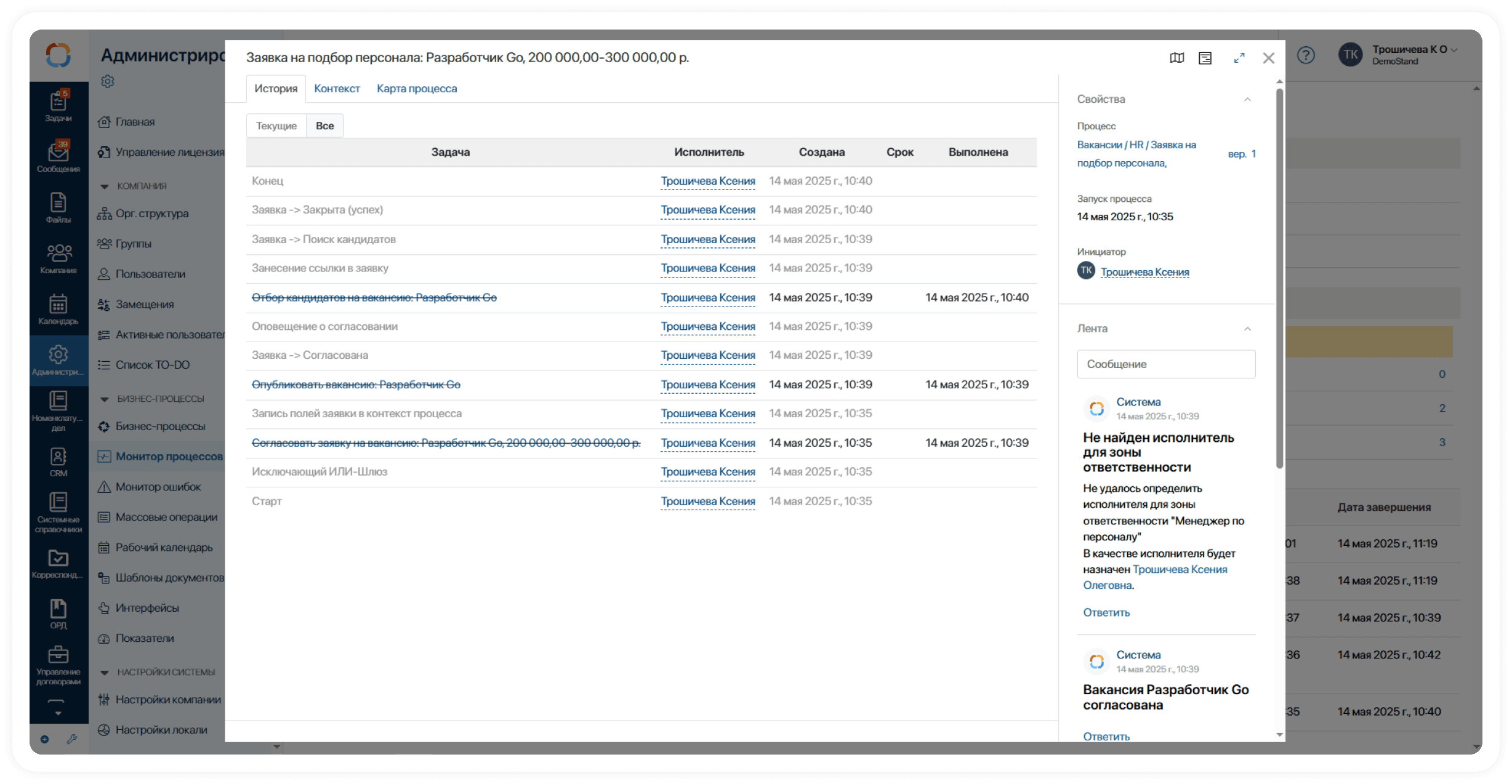The height and width of the screenshot is (784, 1512).
Task: Click the form view icon in dialog header
Action: pos(1205,58)
